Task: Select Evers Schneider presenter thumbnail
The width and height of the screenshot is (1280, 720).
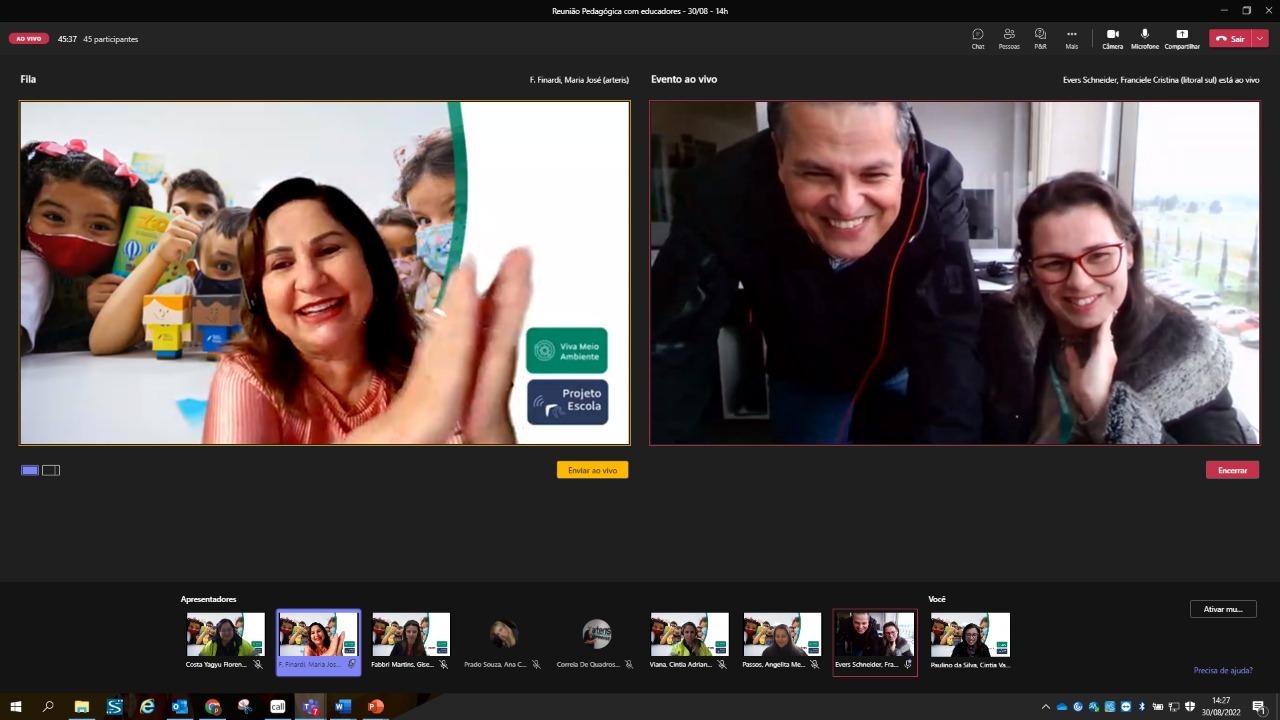Action: [x=874, y=636]
